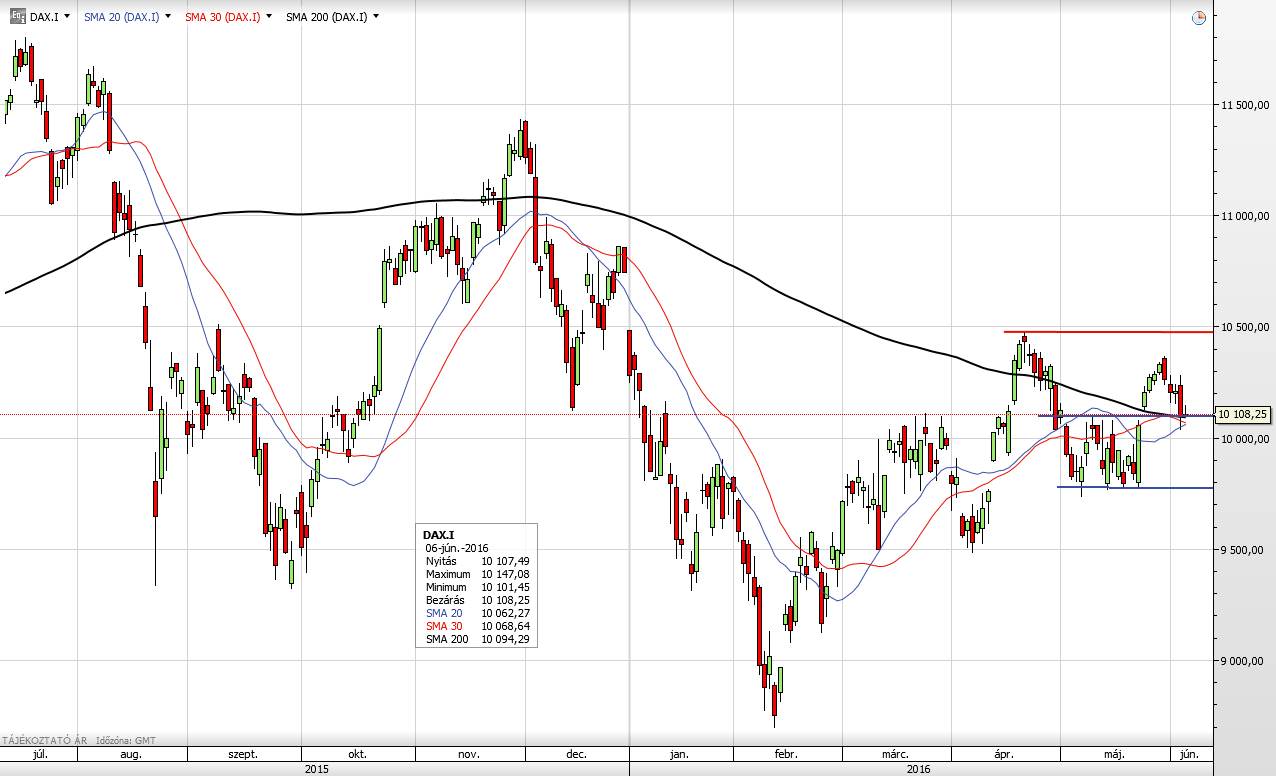This screenshot has height=776, width=1276.
Task: Click the máj. month label
Action: (x=1115, y=754)
